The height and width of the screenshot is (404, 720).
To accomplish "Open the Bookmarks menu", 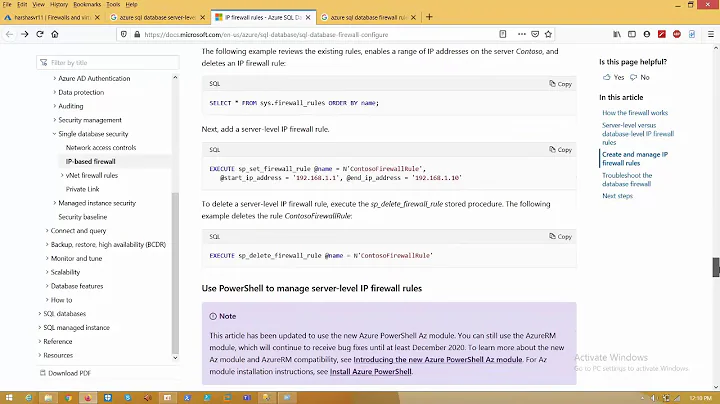I will (x=87, y=4).
